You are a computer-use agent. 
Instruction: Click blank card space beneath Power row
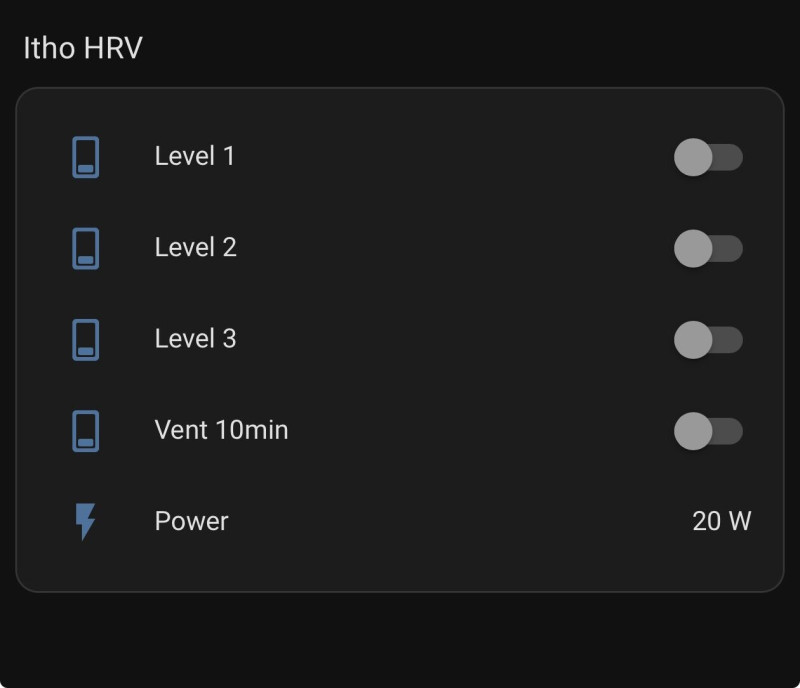click(400, 568)
